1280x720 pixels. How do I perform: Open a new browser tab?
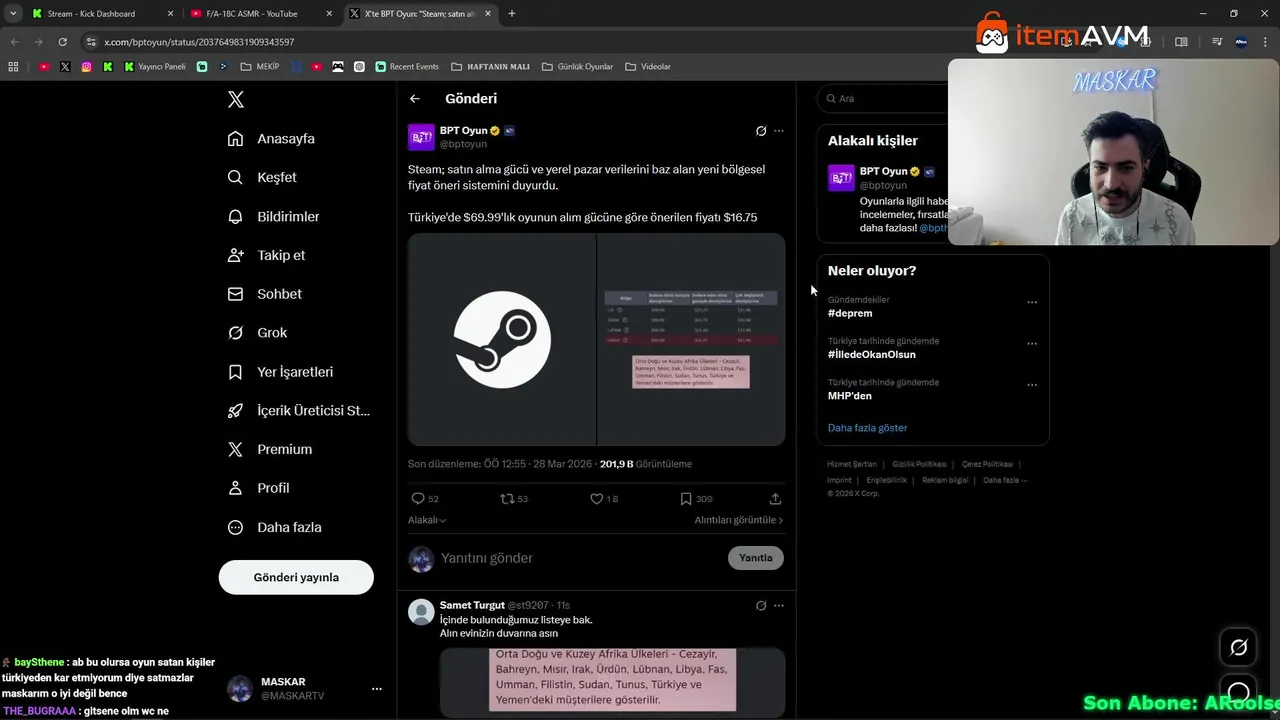(512, 14)
